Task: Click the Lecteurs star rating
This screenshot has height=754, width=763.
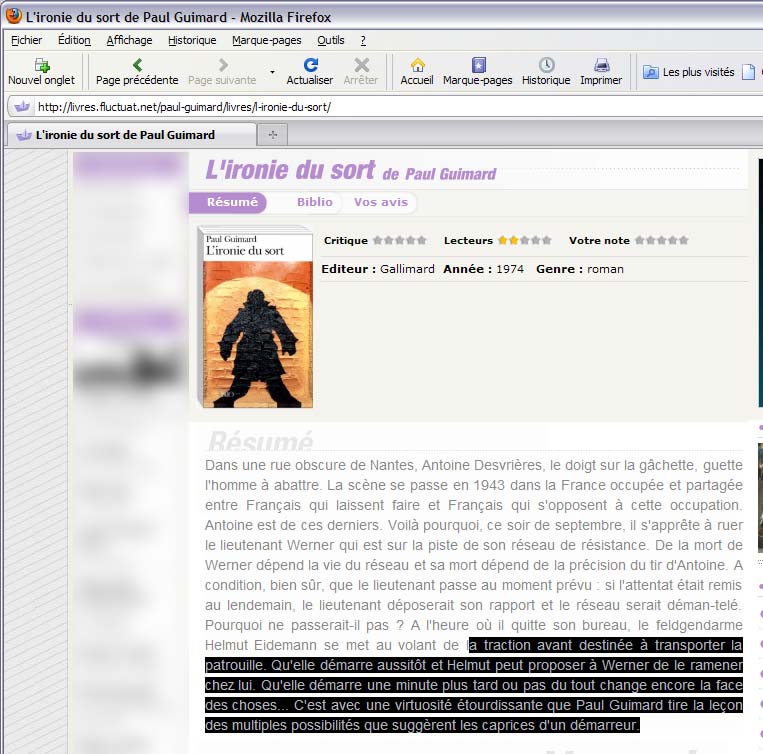Action: coord(525,240)
